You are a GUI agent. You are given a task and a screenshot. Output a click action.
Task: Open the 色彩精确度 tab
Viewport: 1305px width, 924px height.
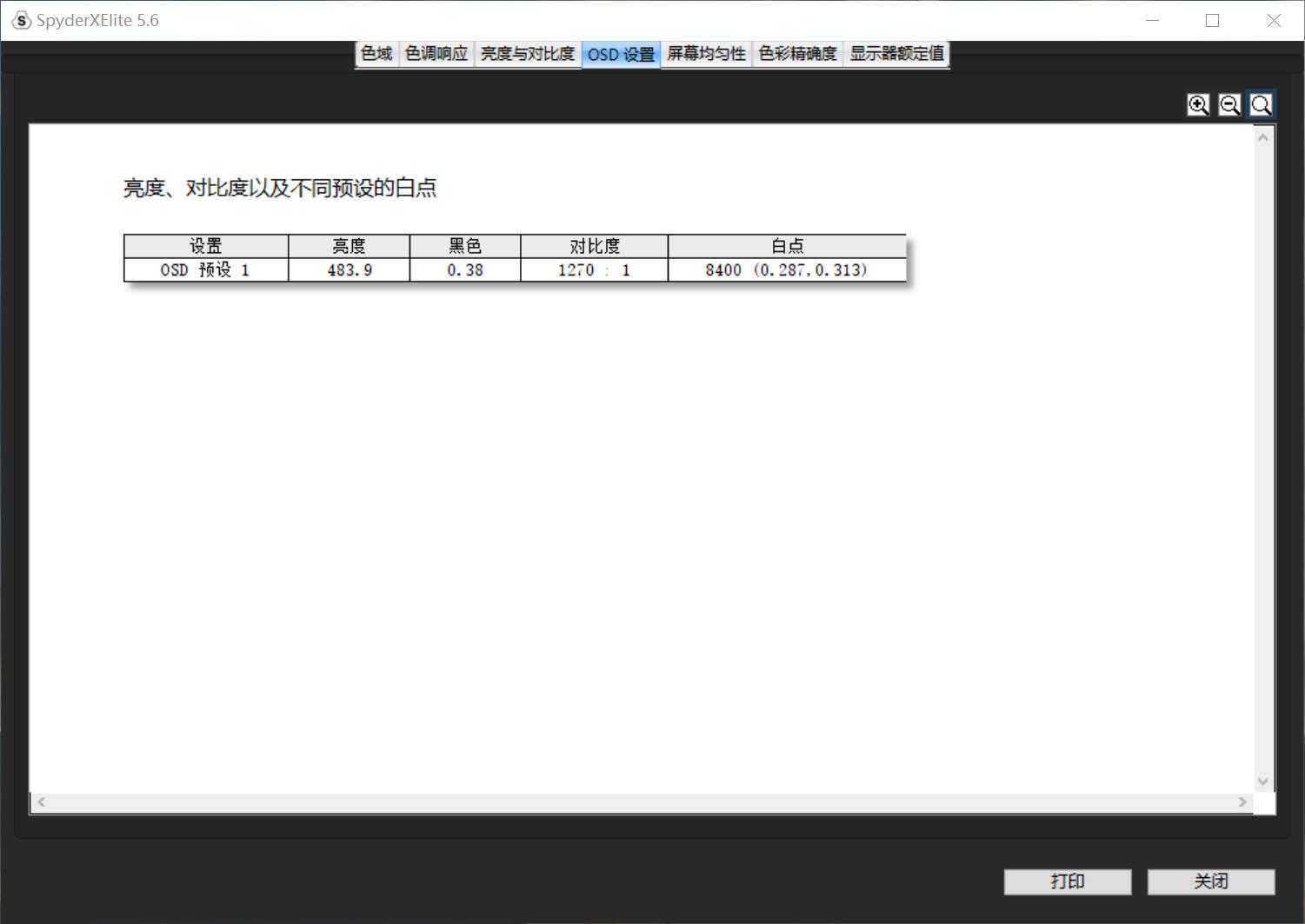pos(796,53)
